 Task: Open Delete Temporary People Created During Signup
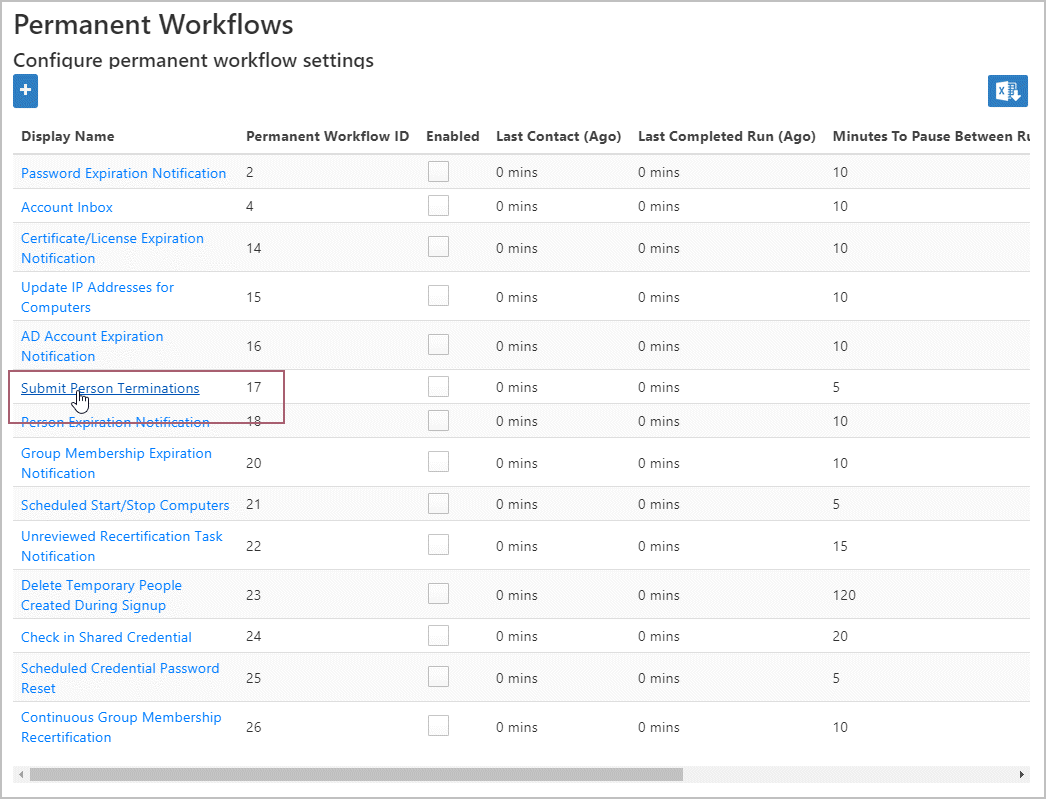[x=101, y=595]
